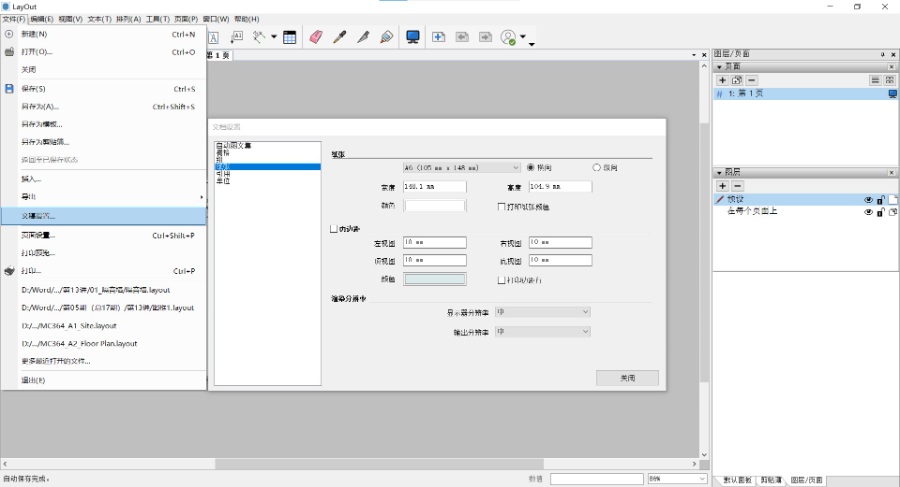Switch pages panel to thumbnail view
The height and width of the screenshot is (487, 900).
tap(890, 80)
